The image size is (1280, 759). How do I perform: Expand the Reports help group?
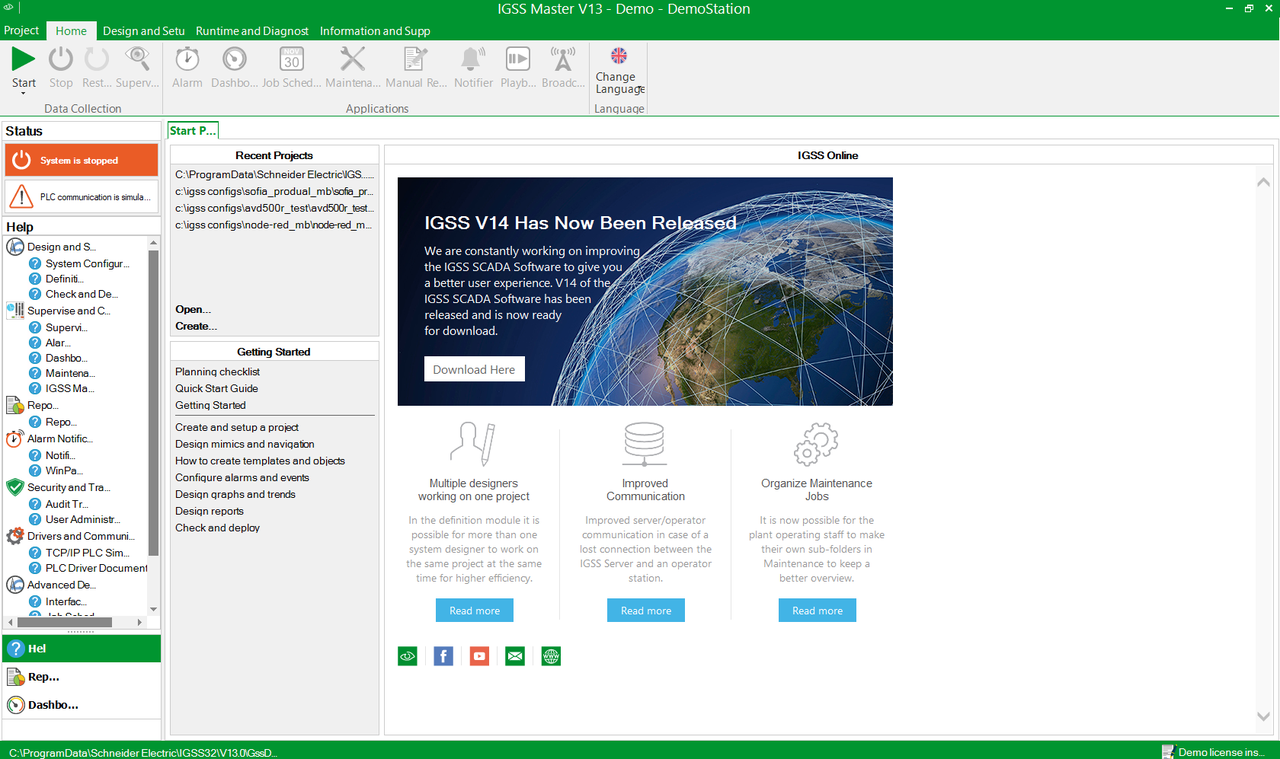tap(42, 406)
